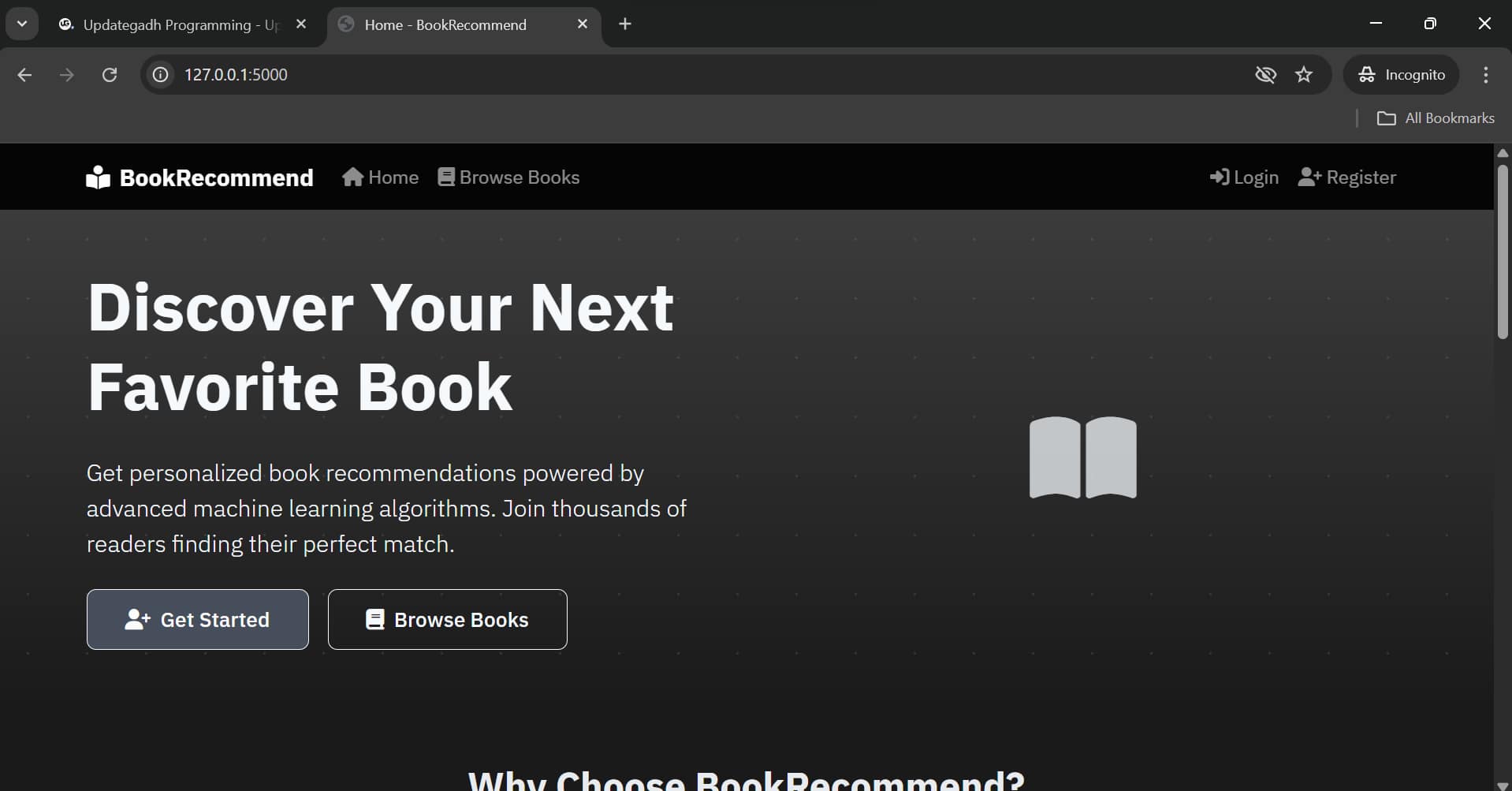Select the Home - BookRecommend tab

click(x=449, y=25)
